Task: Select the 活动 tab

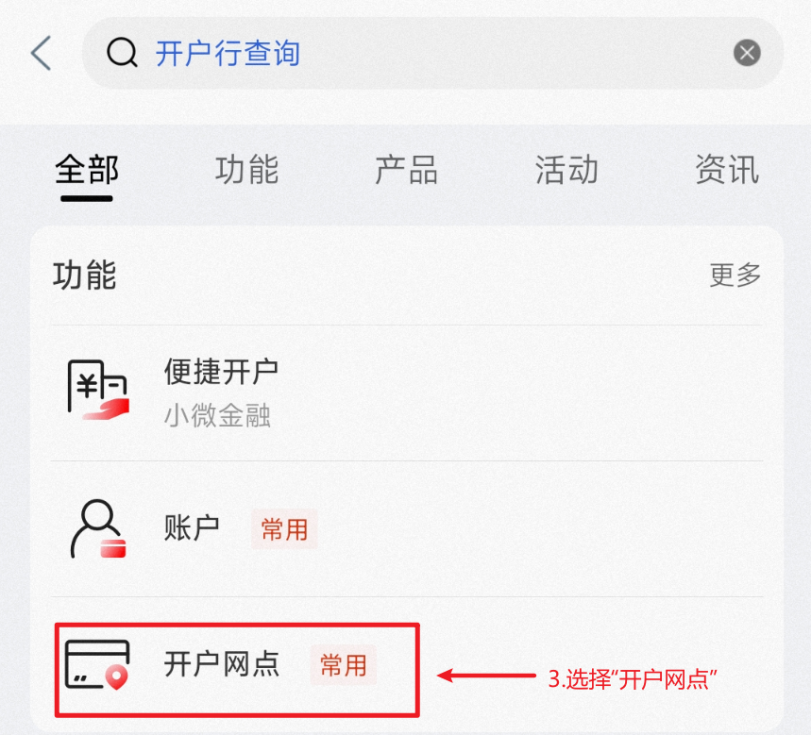Action: tap(566, 170)
